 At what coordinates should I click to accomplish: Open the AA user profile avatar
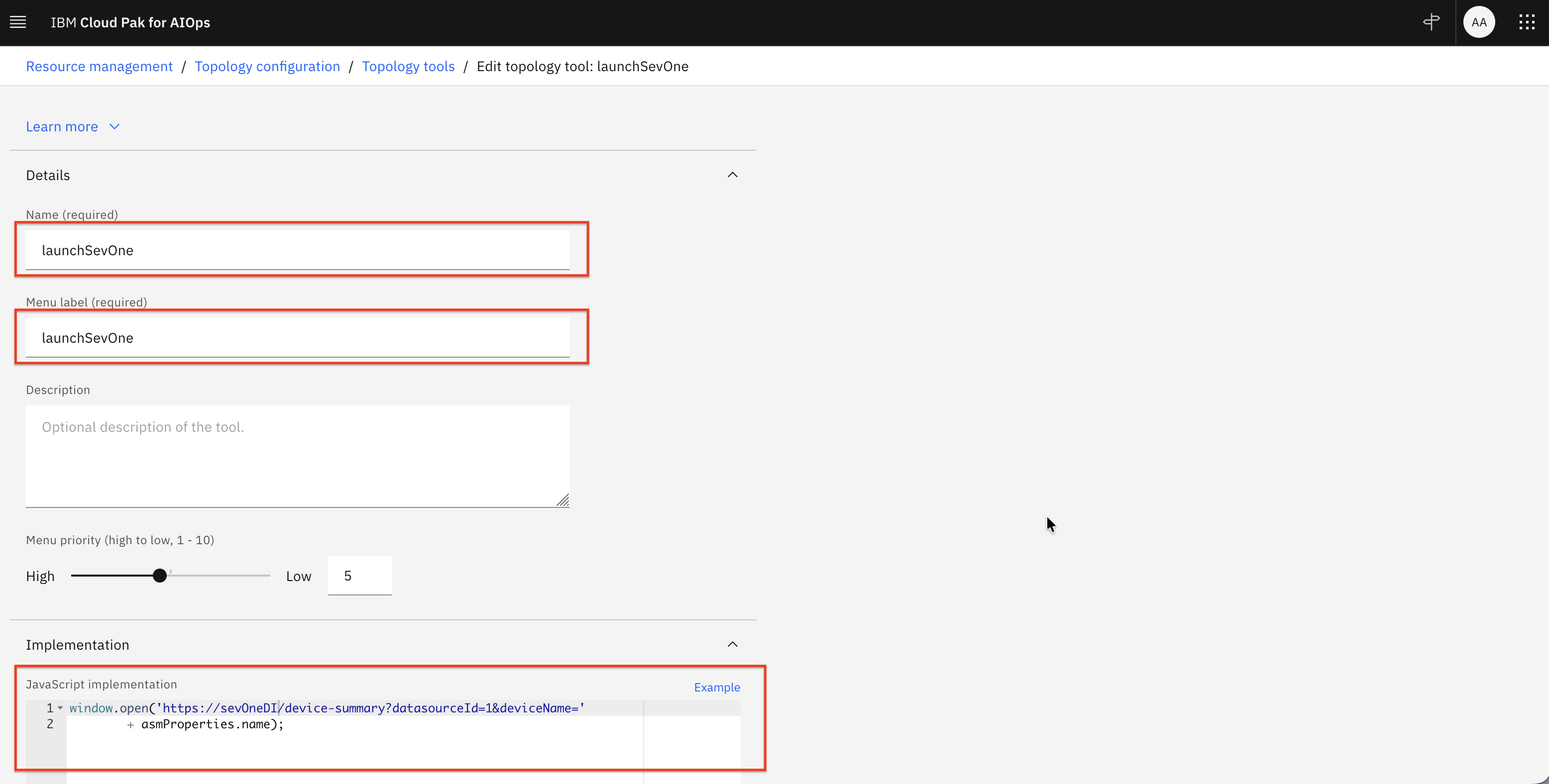(1479, 22)
